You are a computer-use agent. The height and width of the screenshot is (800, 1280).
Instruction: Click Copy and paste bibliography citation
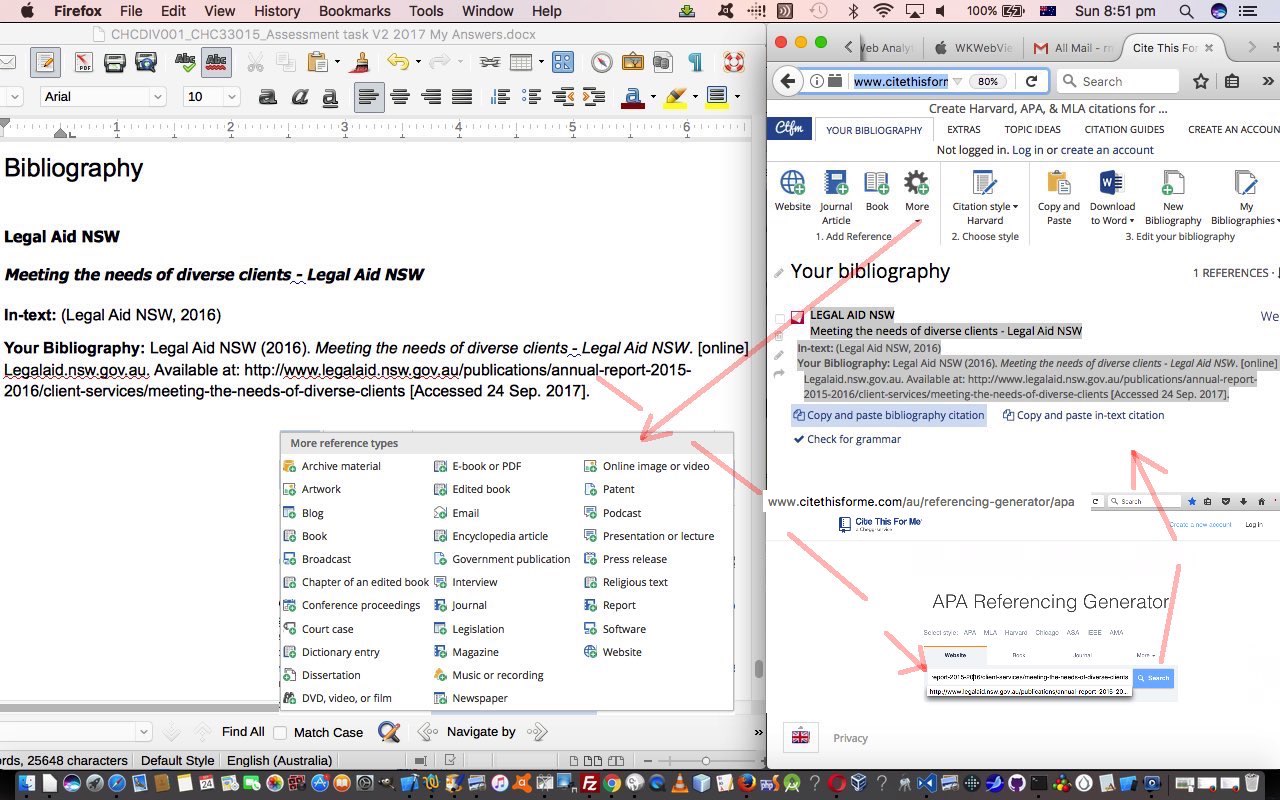tap(889, 415)
